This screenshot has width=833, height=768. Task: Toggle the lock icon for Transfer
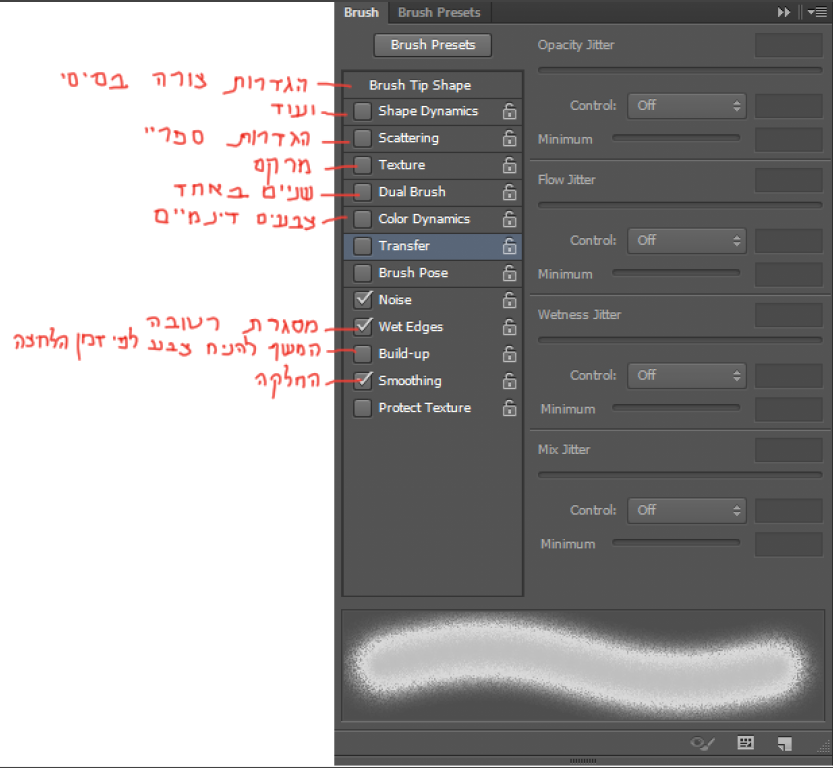[509, 246]
